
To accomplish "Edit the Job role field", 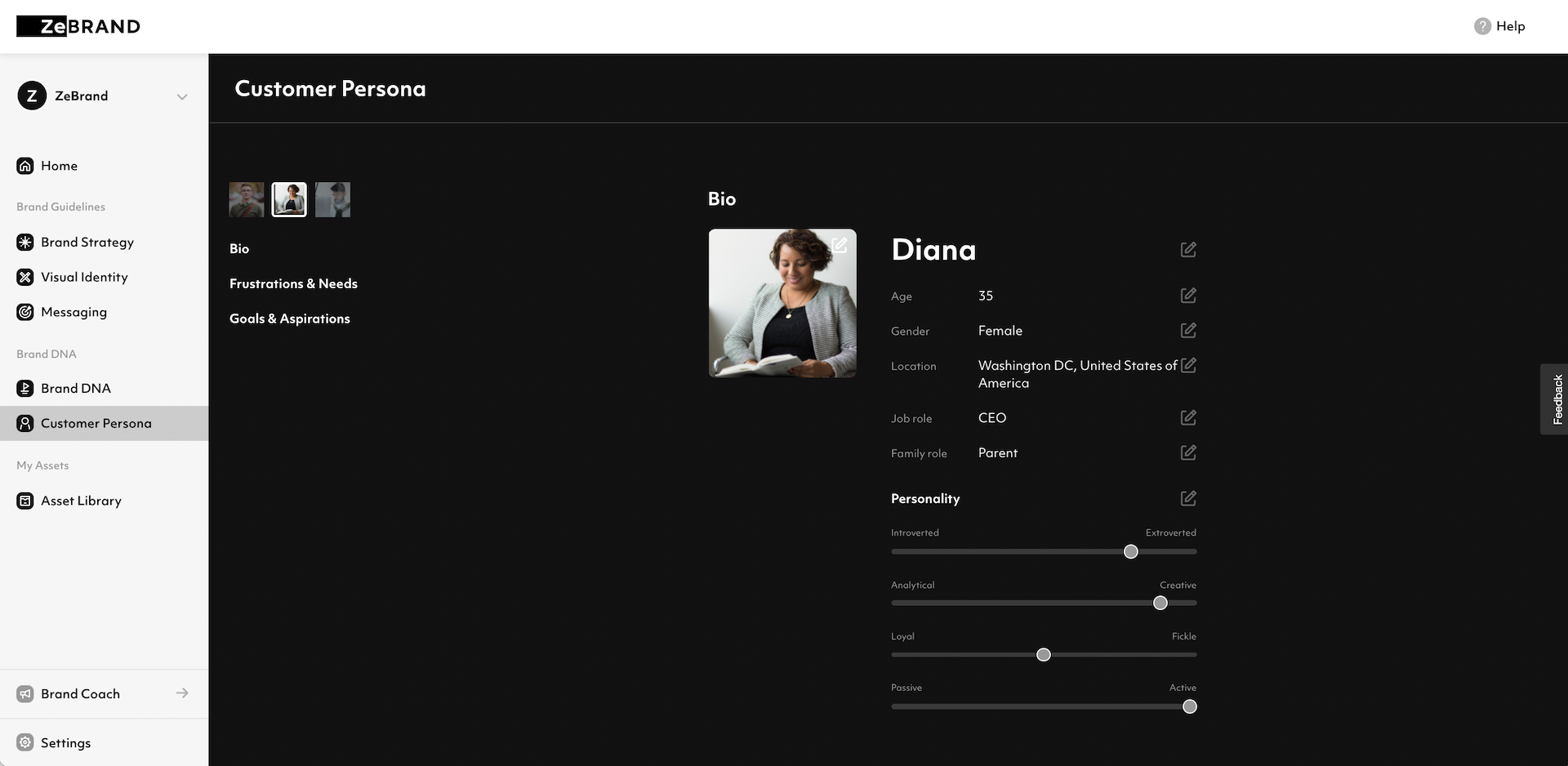I will pyautogui.click(x=1188, y=417).
